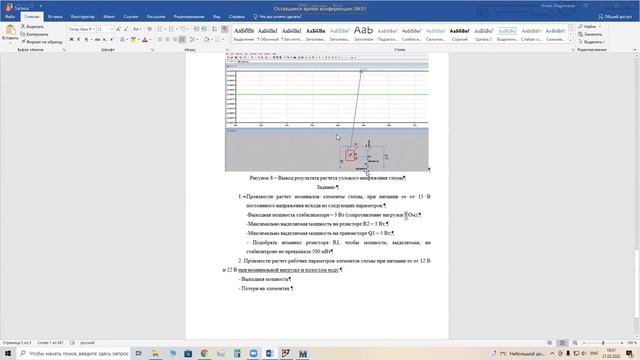640x360 pixels.
Task: Open font color dropdown arrow
Action: coord(150,40)
